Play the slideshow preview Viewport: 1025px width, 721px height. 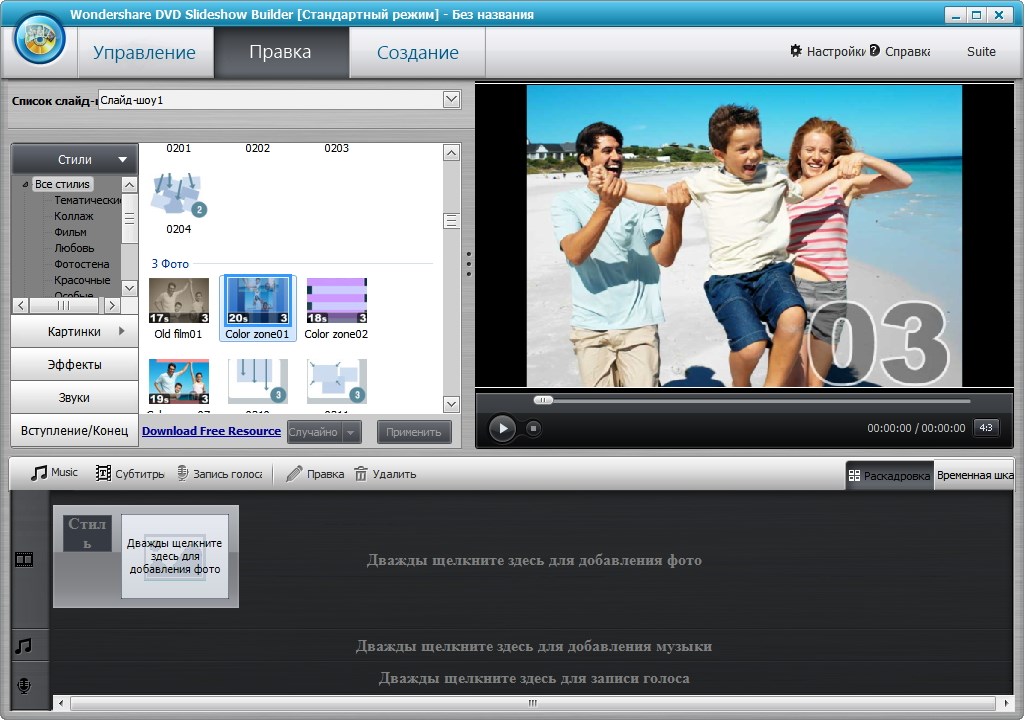502,428
